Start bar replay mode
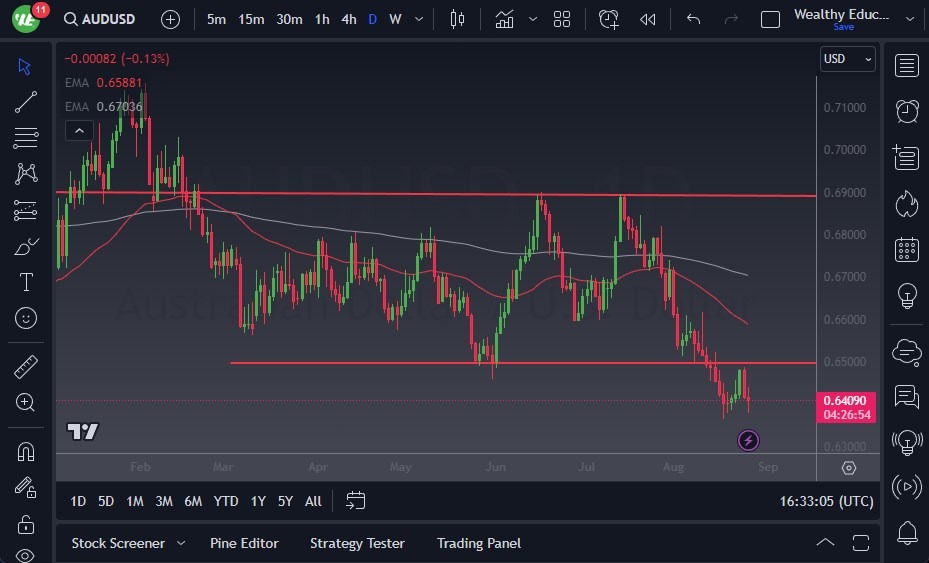Screen dimensions: 929x563 click(648, 20)
